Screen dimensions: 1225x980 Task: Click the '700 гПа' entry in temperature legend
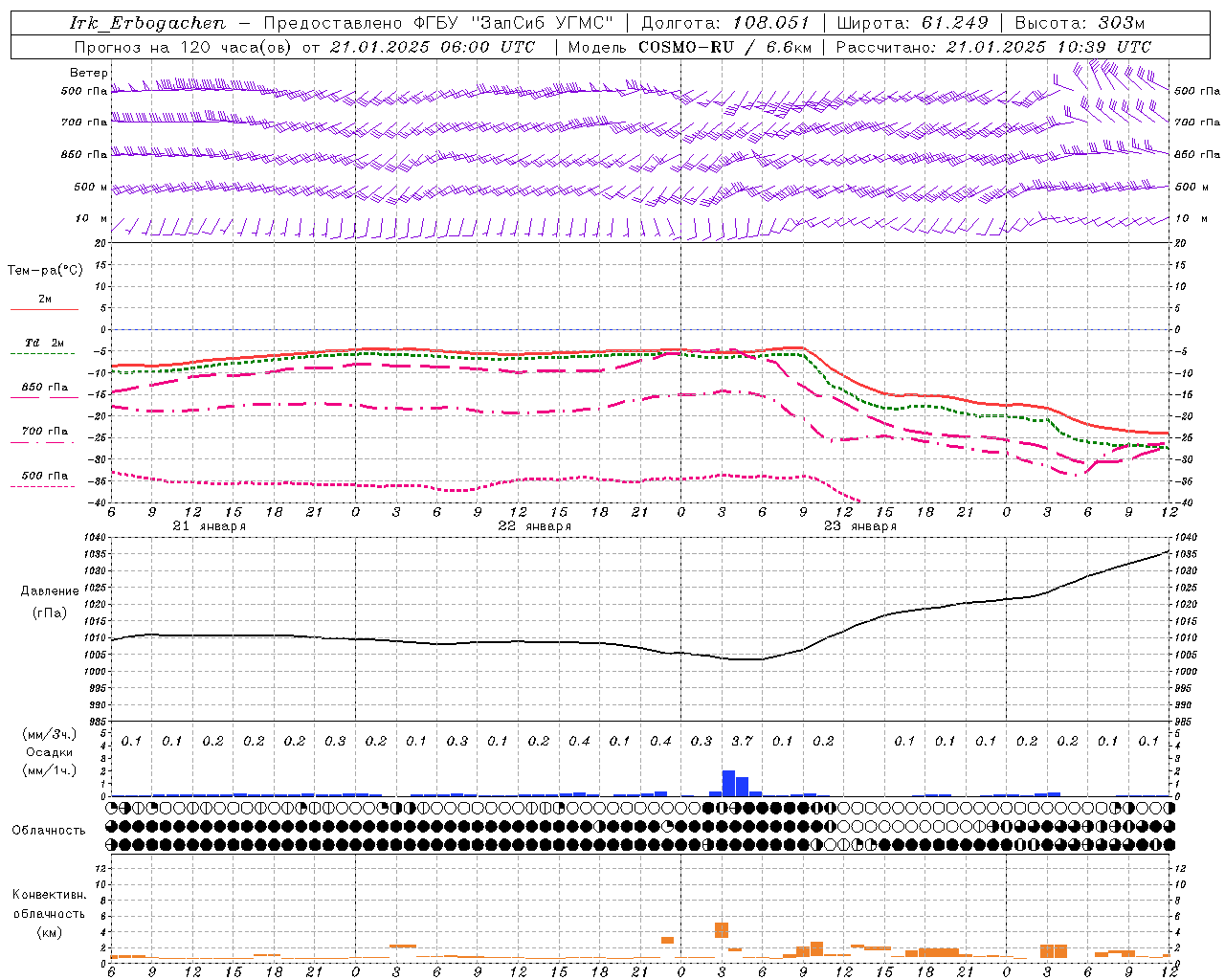click(x=44, y=432)
